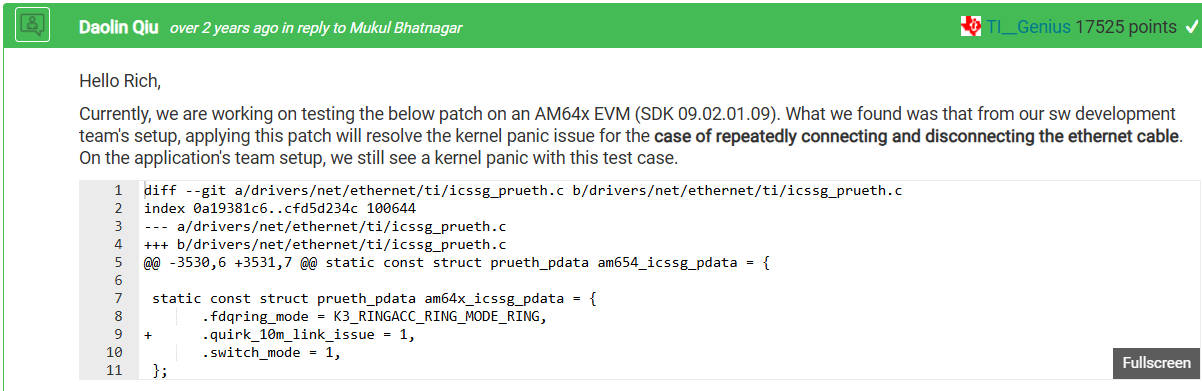The width and height of the screenshot is (1202, 391).
Task: Click the '.fdqring_mode' code line
Action: pos(375,316)
